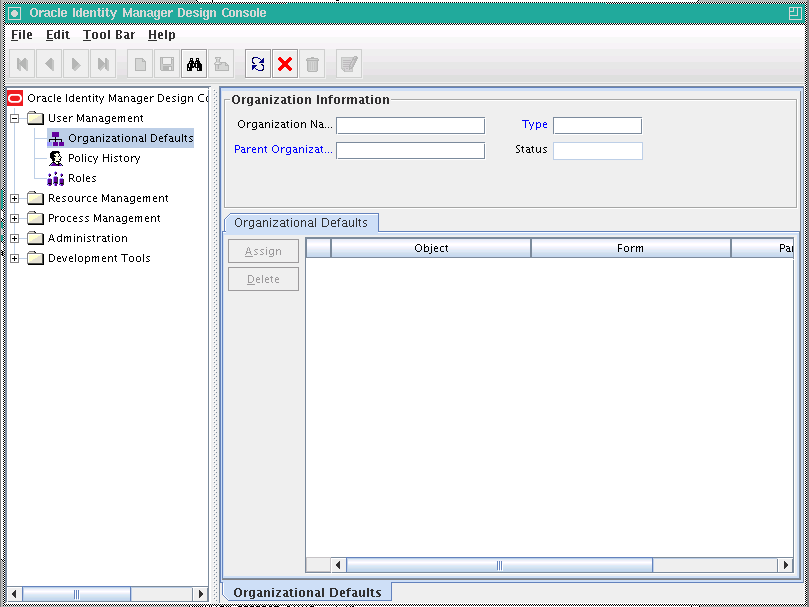
Task: Select the binoculars Query icon
Action: [x=193, y=63]
